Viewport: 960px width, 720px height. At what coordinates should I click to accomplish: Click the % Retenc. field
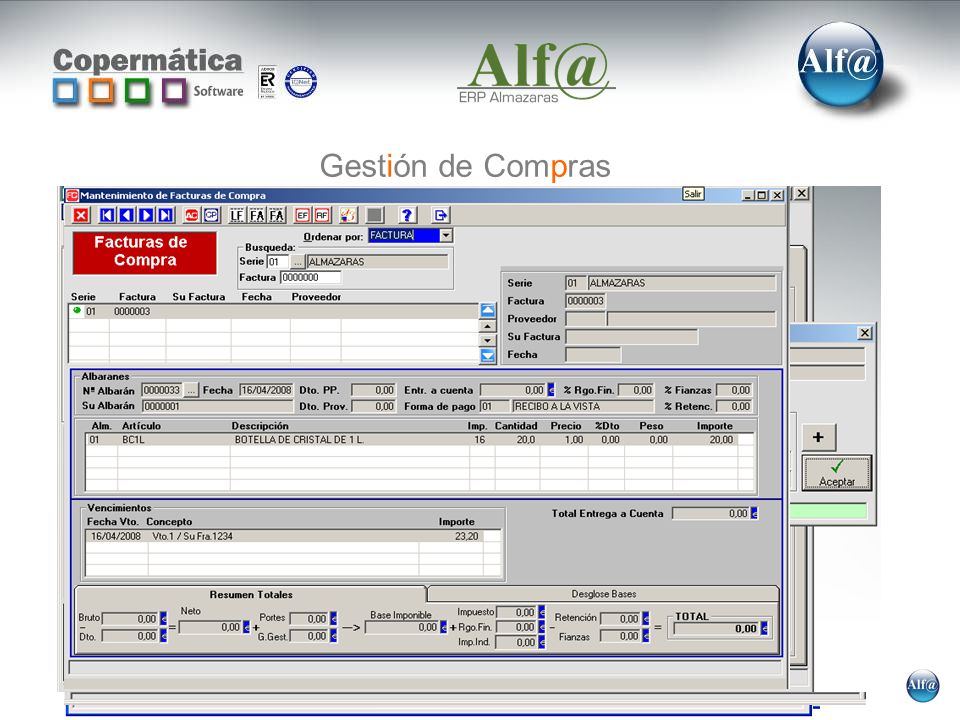tap(733, 406)
